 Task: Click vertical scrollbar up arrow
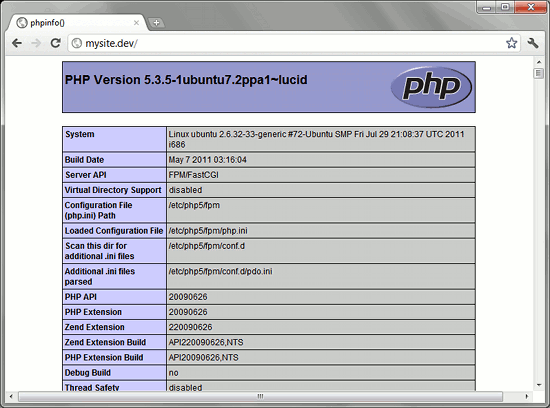pyautogui.click(x=539, y=62)
